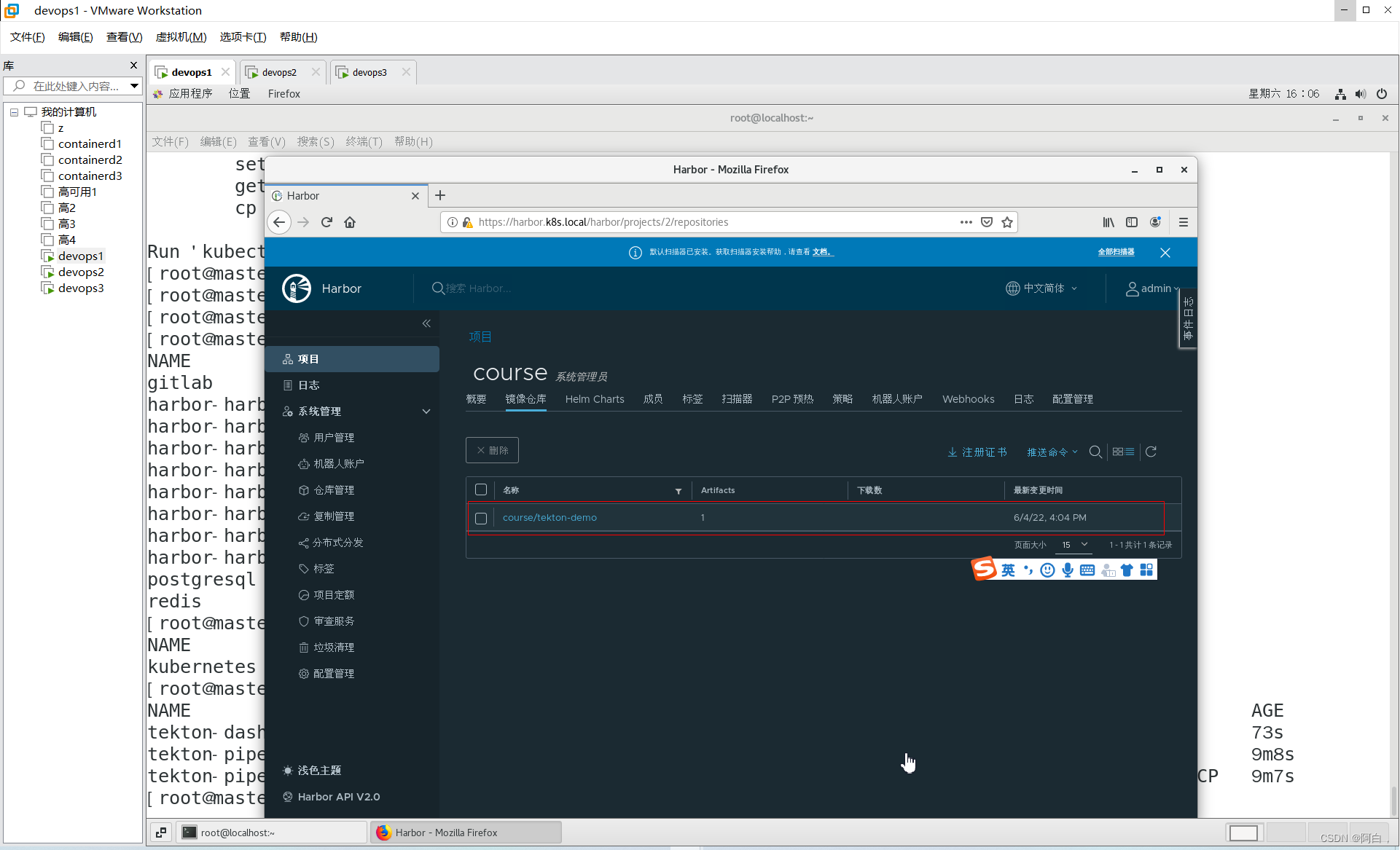Open VMware library search dropdown arrow

tap(134, 86)
